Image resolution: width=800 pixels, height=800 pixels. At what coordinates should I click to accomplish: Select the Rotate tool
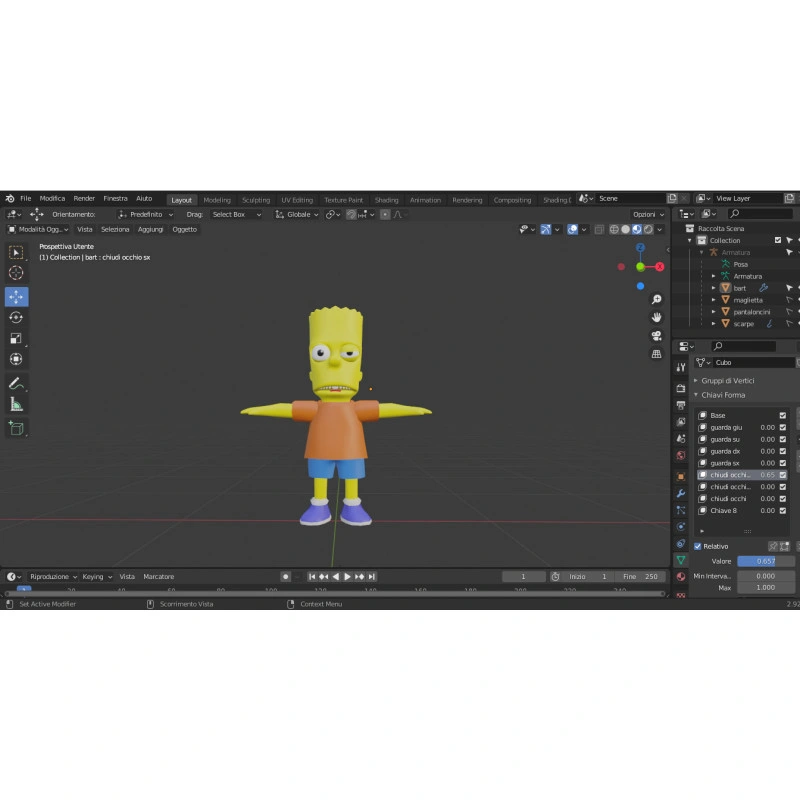pyautogui.click(x=16, y=317)
